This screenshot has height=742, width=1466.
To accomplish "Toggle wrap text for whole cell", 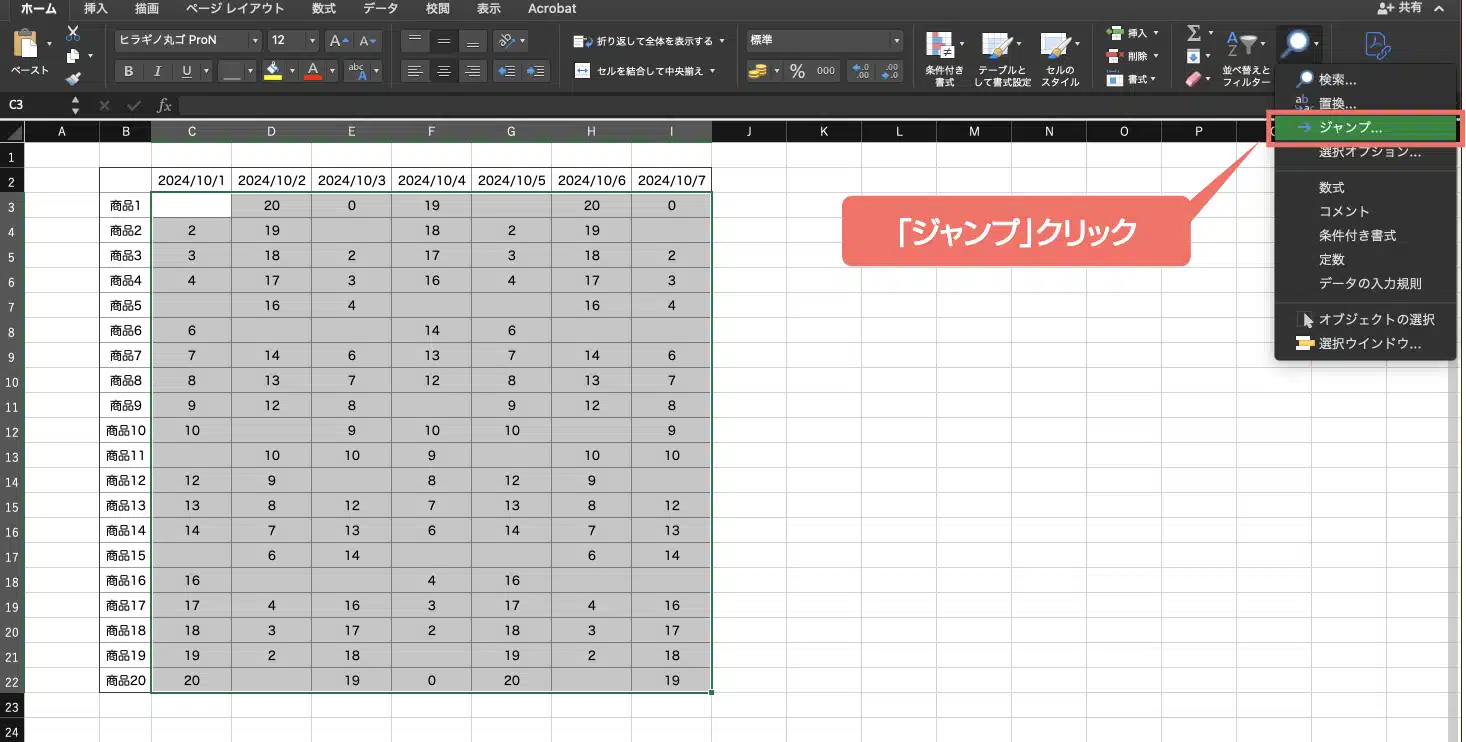I will 648,41.
